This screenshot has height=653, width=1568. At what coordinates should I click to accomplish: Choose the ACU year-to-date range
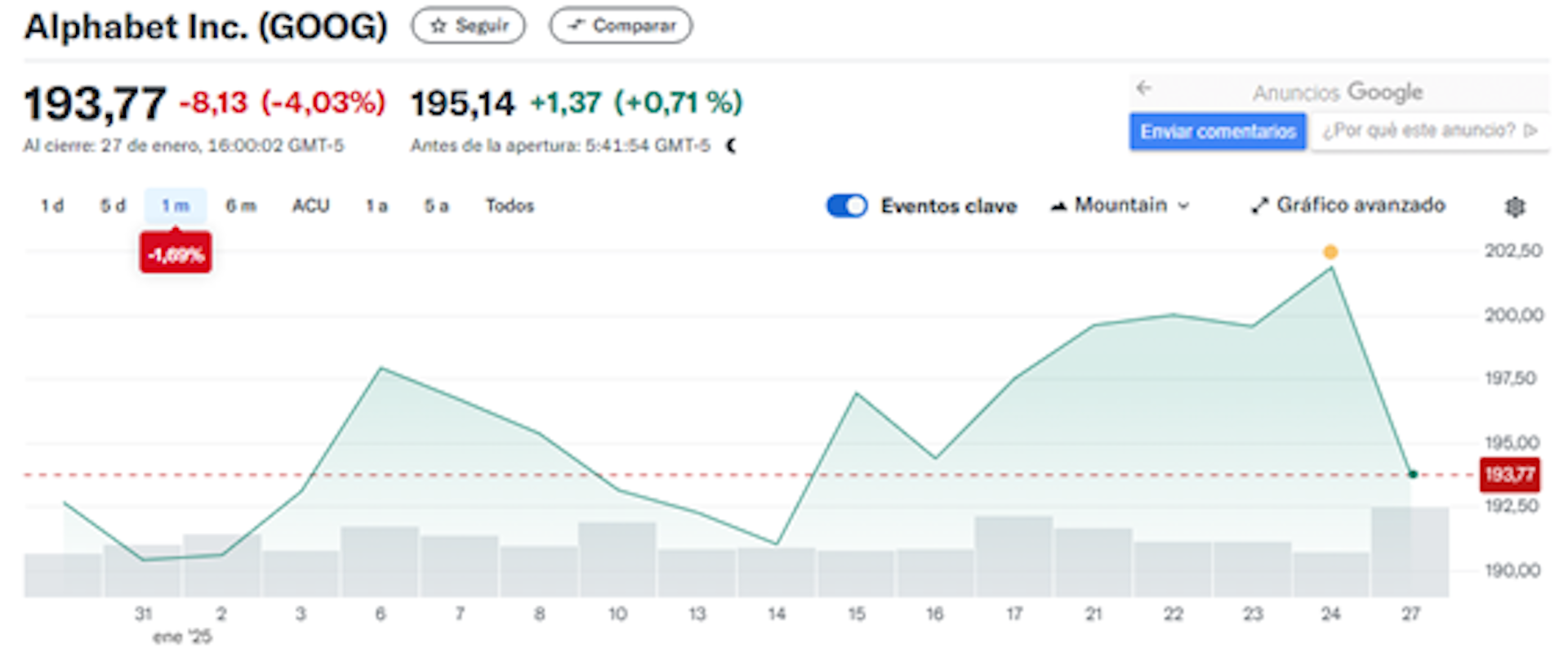pos(311,206)
